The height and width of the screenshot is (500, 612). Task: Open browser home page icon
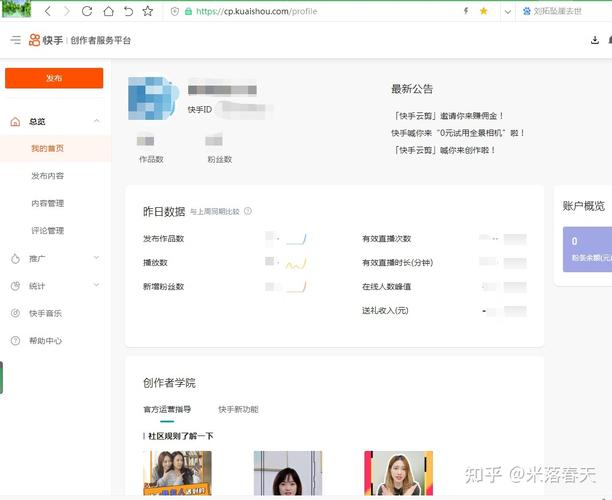click(108, 11)
